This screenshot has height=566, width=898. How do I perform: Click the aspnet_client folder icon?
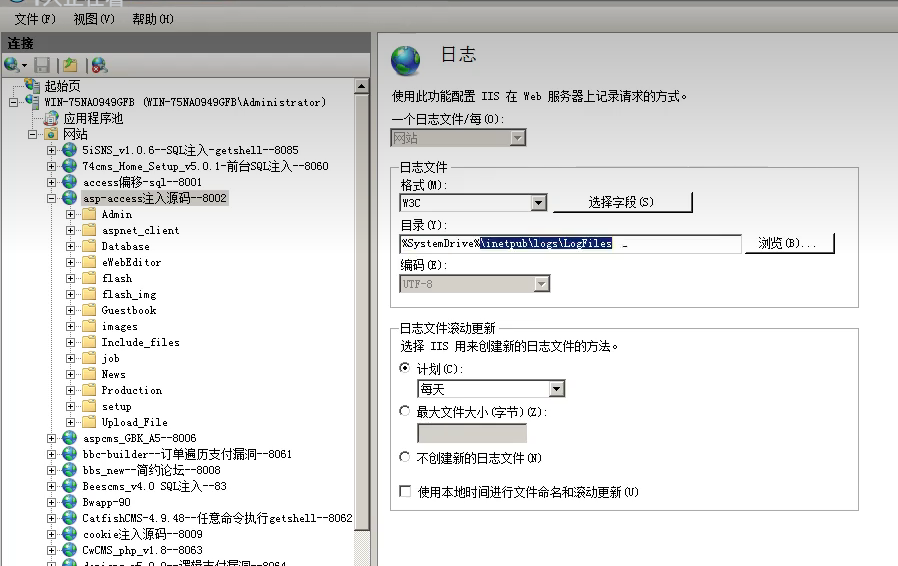89,230
